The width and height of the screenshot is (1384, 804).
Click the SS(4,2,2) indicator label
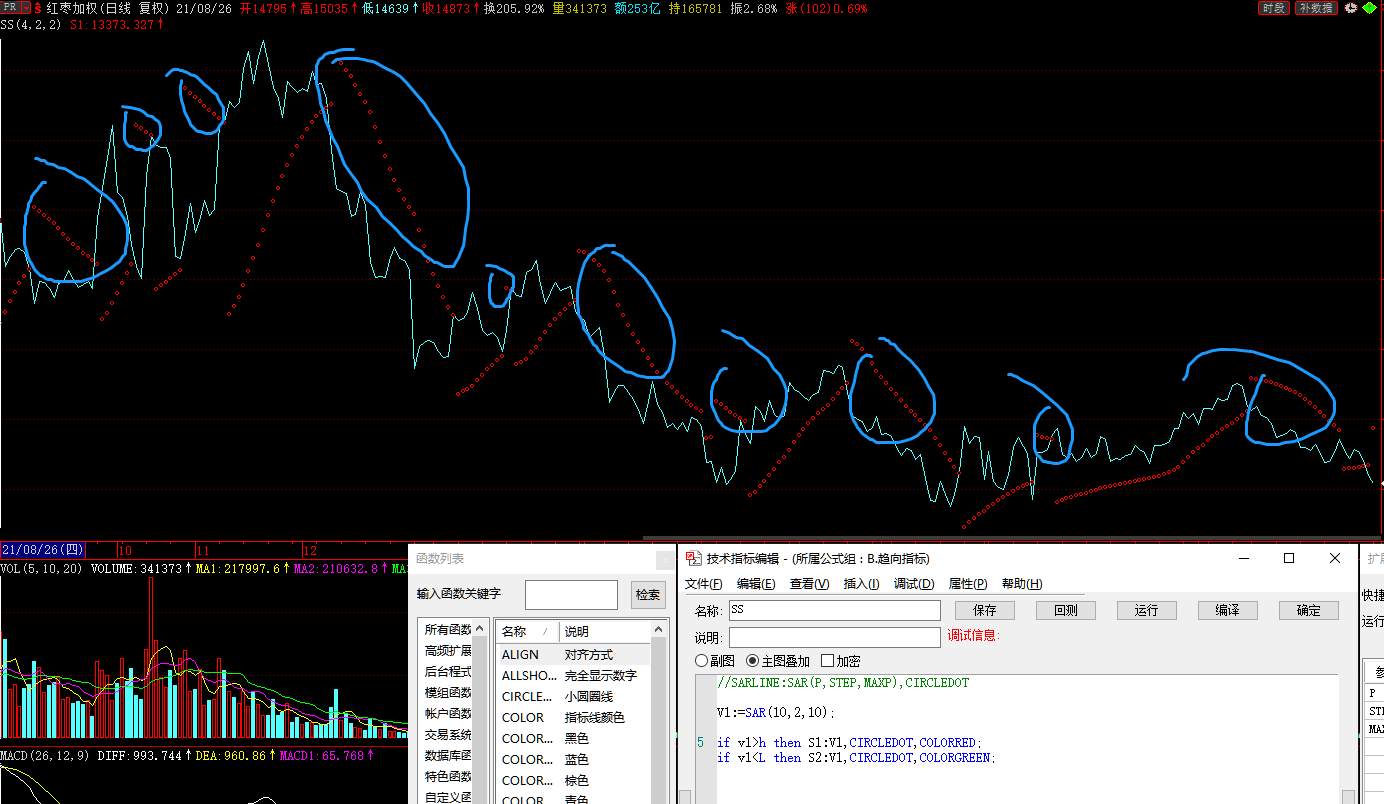point(31,24)
